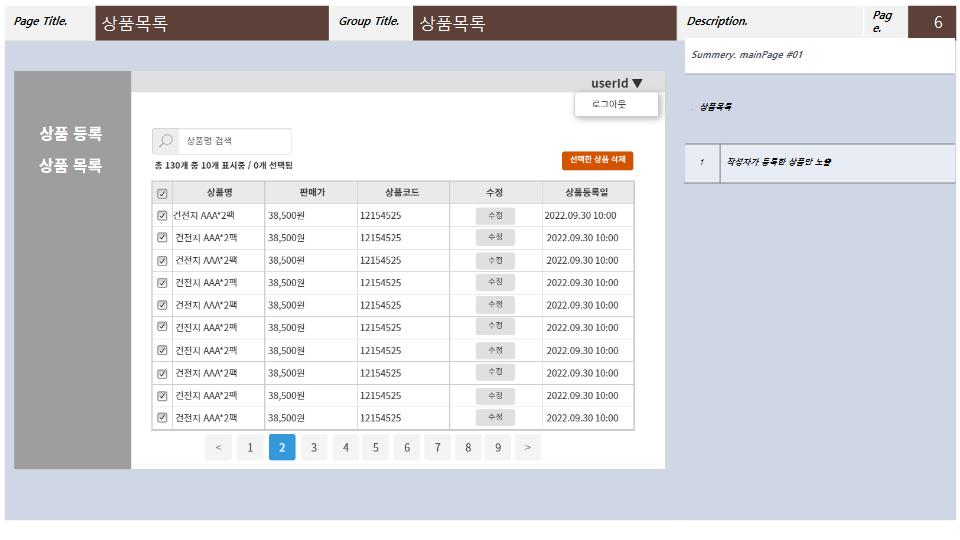Click 수정 button in the sixth product row
The width and height of the screenshot is (960, 540).
(495, 326)
